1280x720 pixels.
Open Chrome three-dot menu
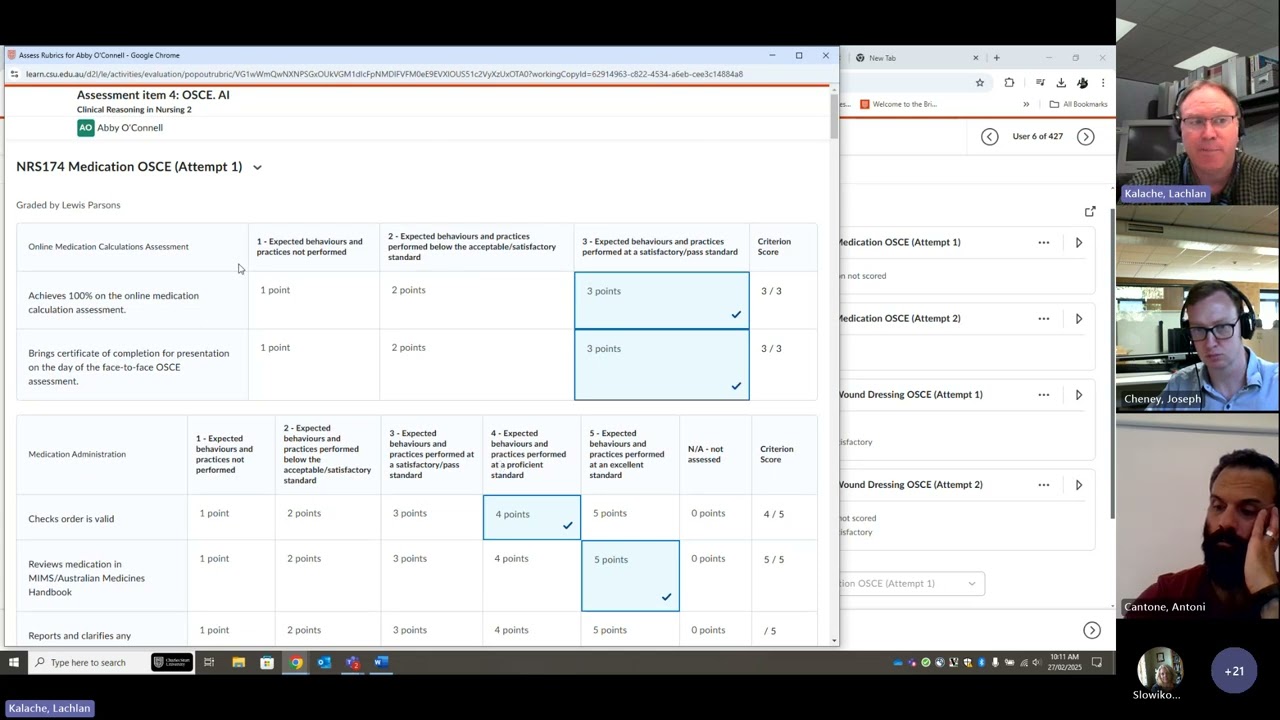point(1103,83)
